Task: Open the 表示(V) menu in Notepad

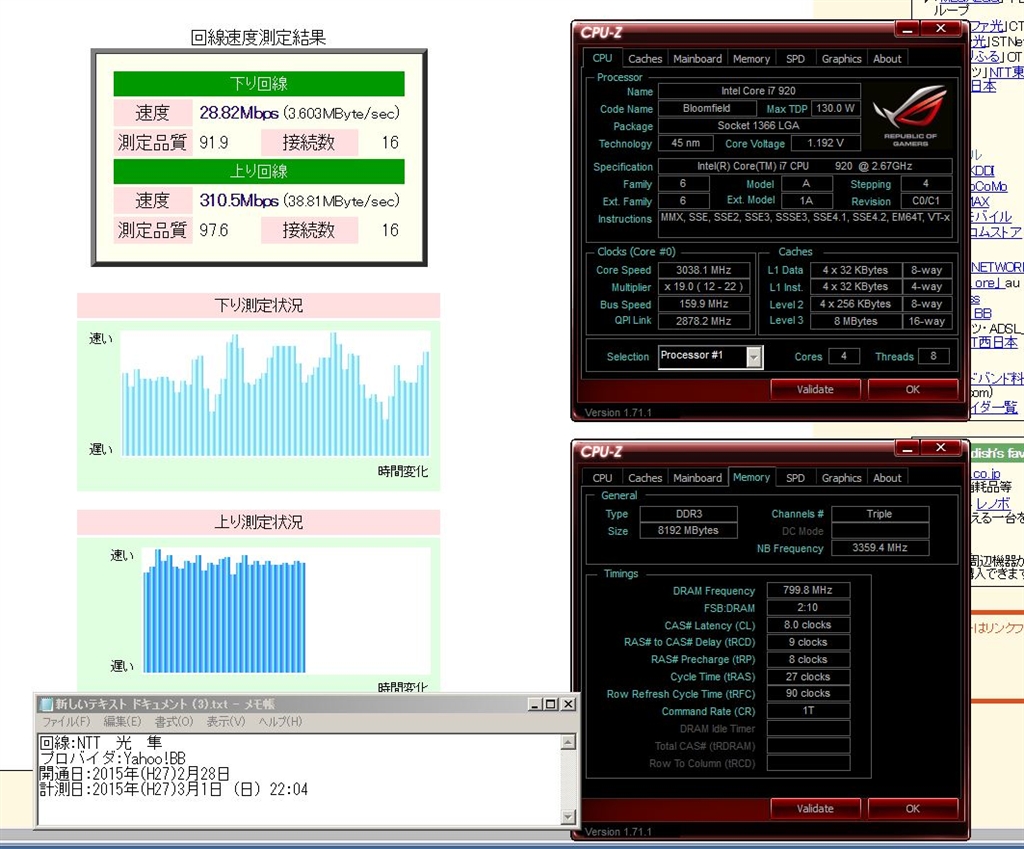Action: point(225,721)
